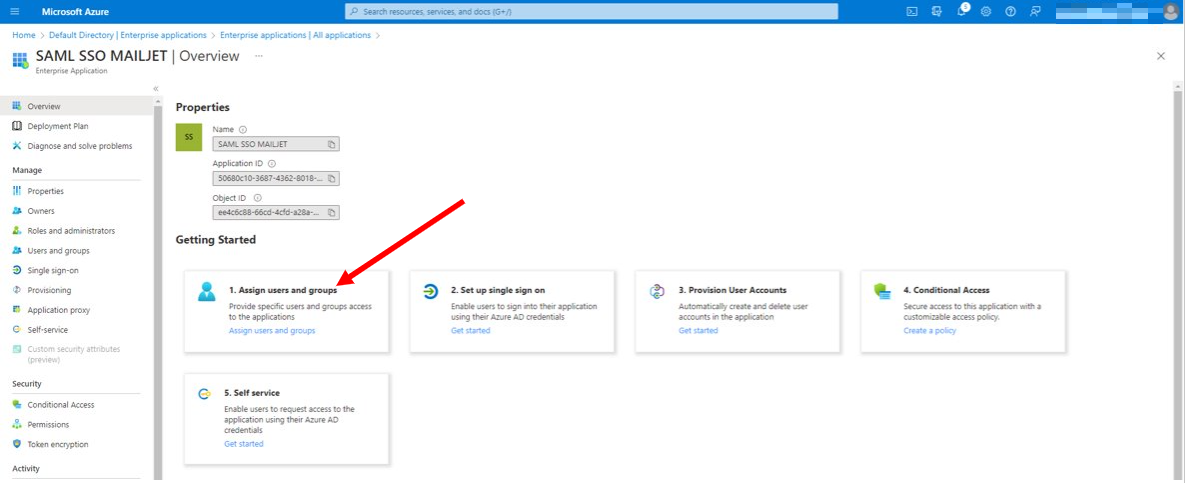Viewport: 1185px width, 483px height.
Task: Click the Assign users and groups card icon
Action: pyautogui.click(x=206, y=292)
